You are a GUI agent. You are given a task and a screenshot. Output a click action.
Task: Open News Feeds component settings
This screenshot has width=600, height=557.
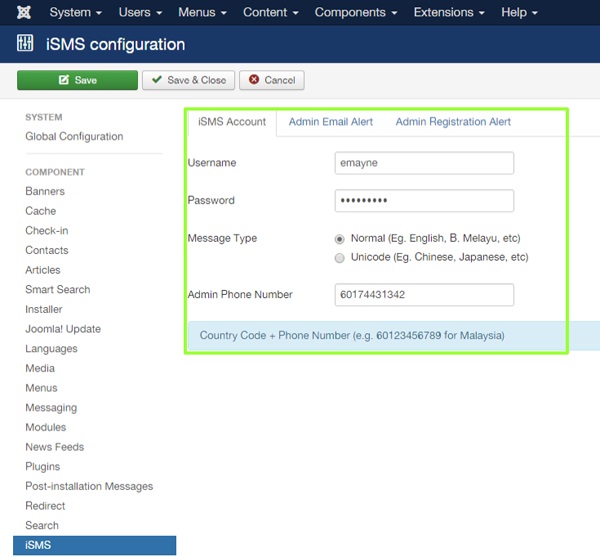[55, 447]
